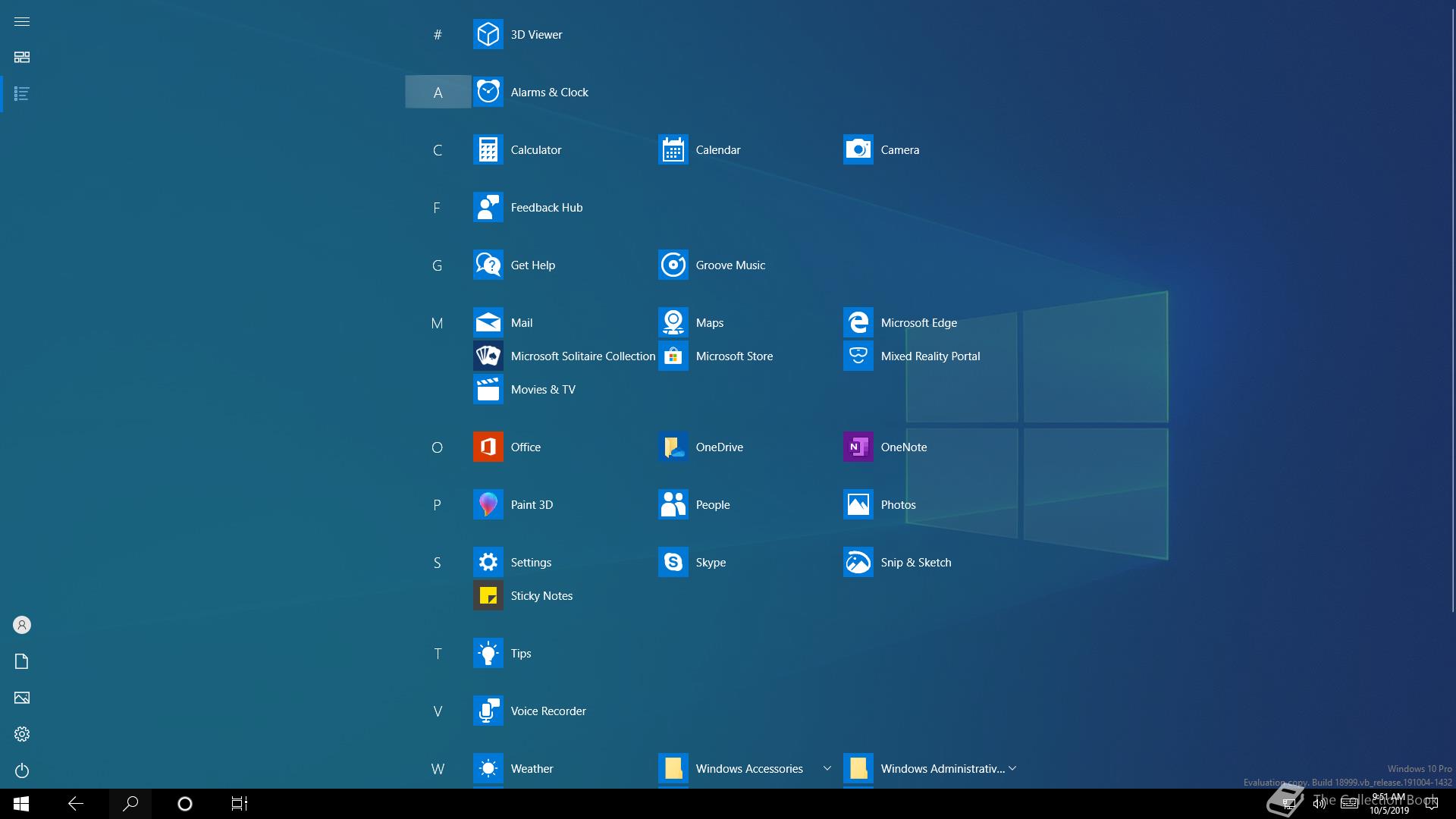Open the user account icon in sidebar
This screenshot has height=819, width=1456.
22,625
